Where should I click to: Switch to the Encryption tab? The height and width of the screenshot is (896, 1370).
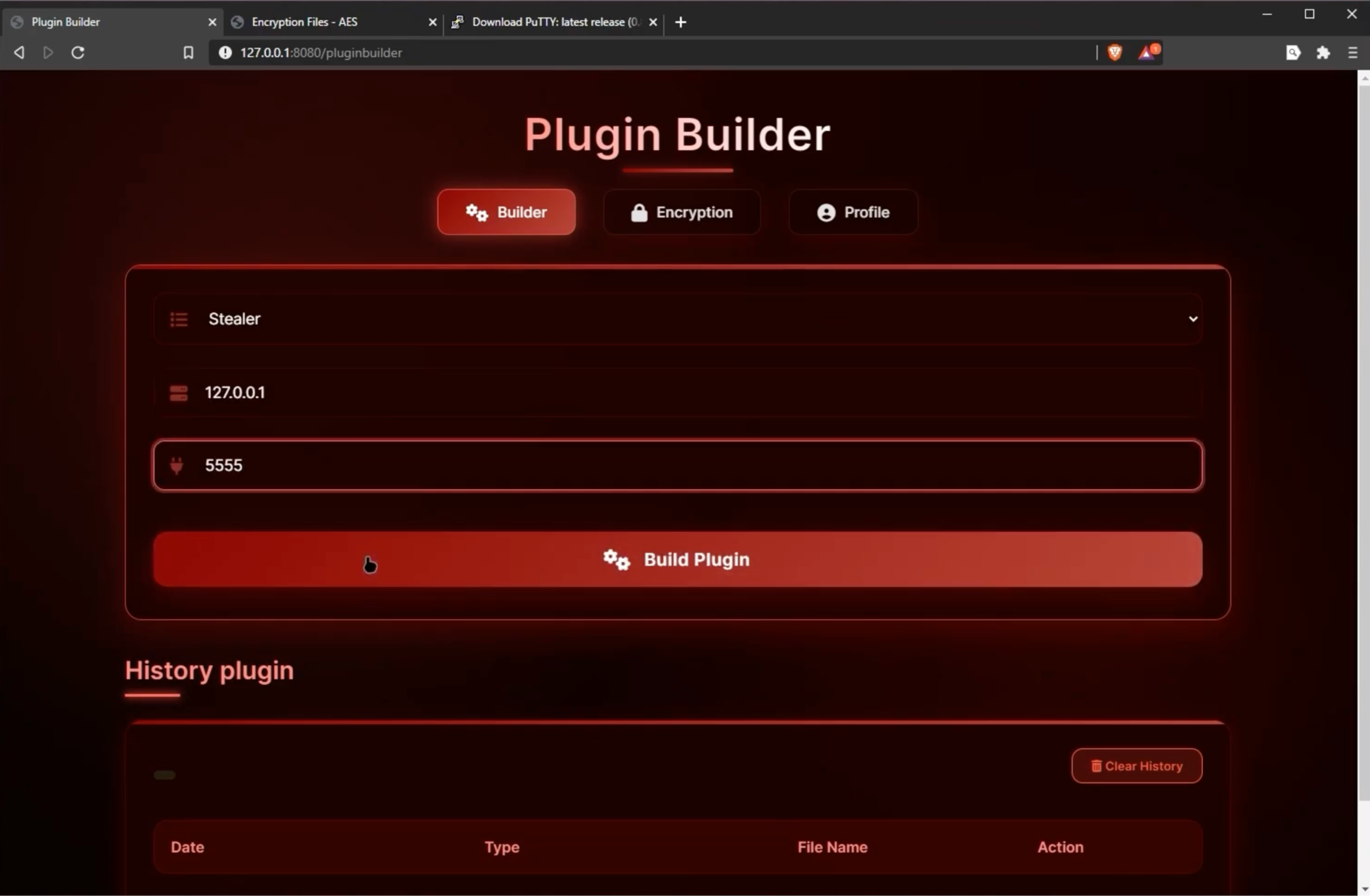[681, 212]
